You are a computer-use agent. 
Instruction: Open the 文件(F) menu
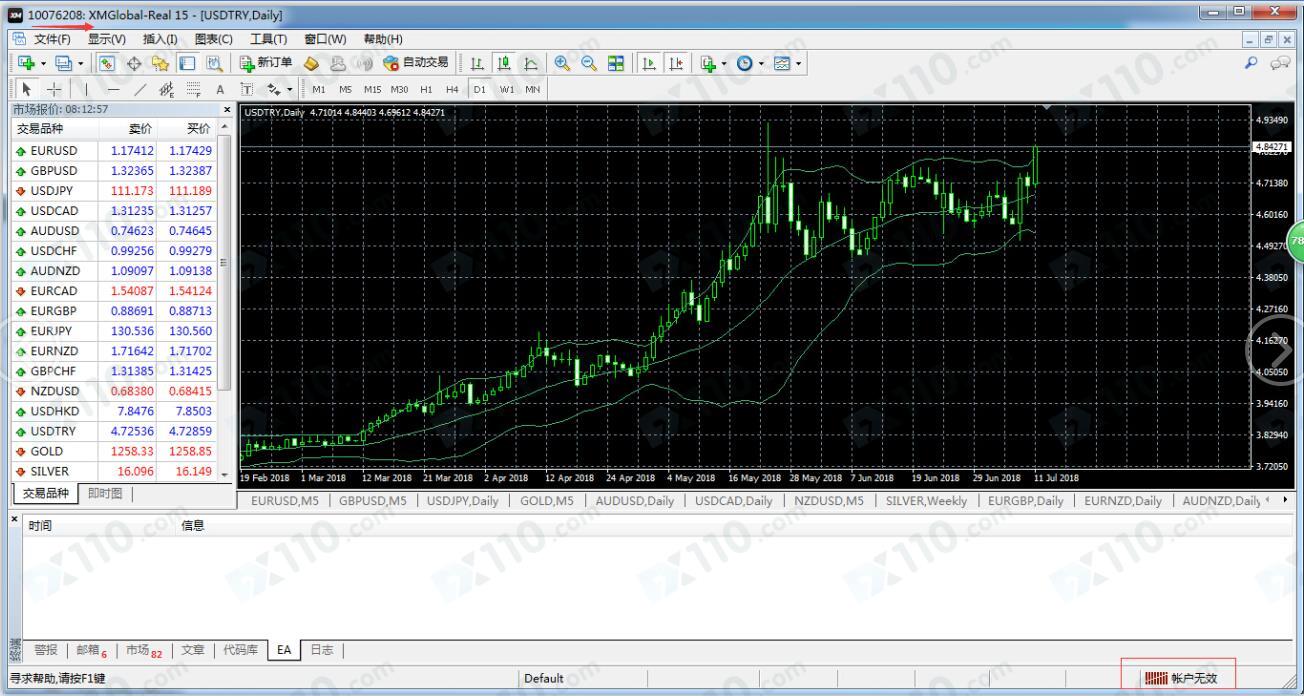(52, 39)
